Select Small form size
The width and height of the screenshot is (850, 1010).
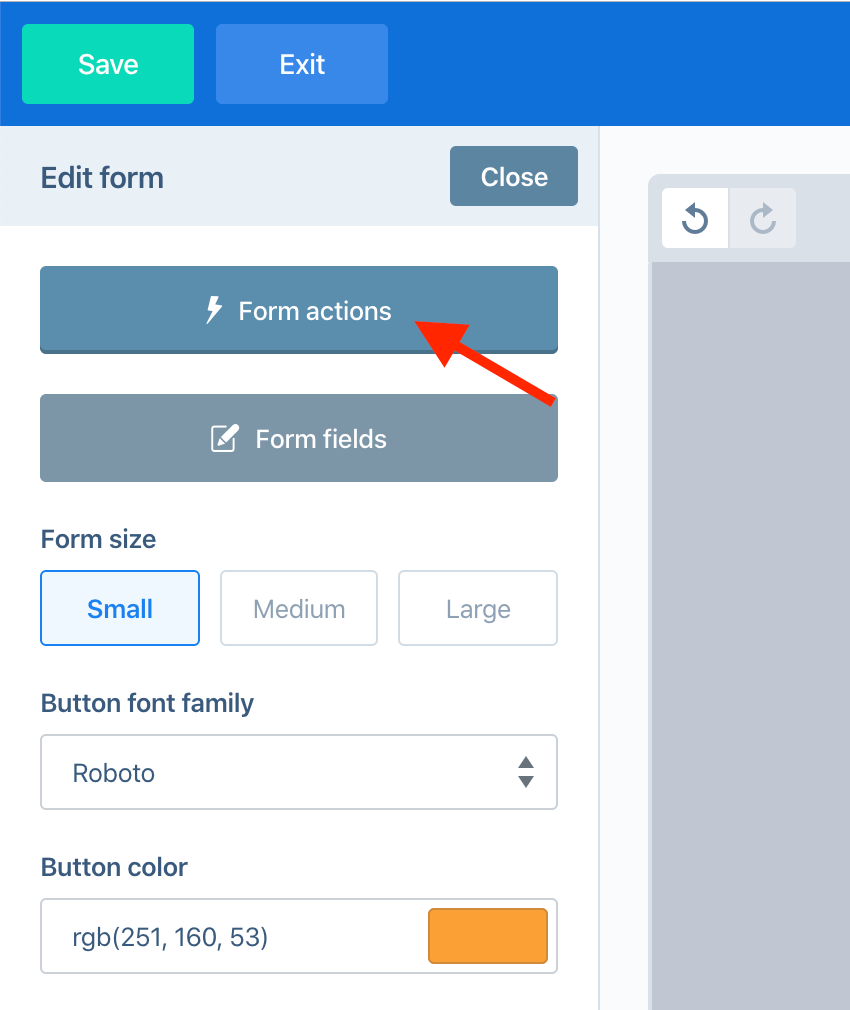[120, 608]
